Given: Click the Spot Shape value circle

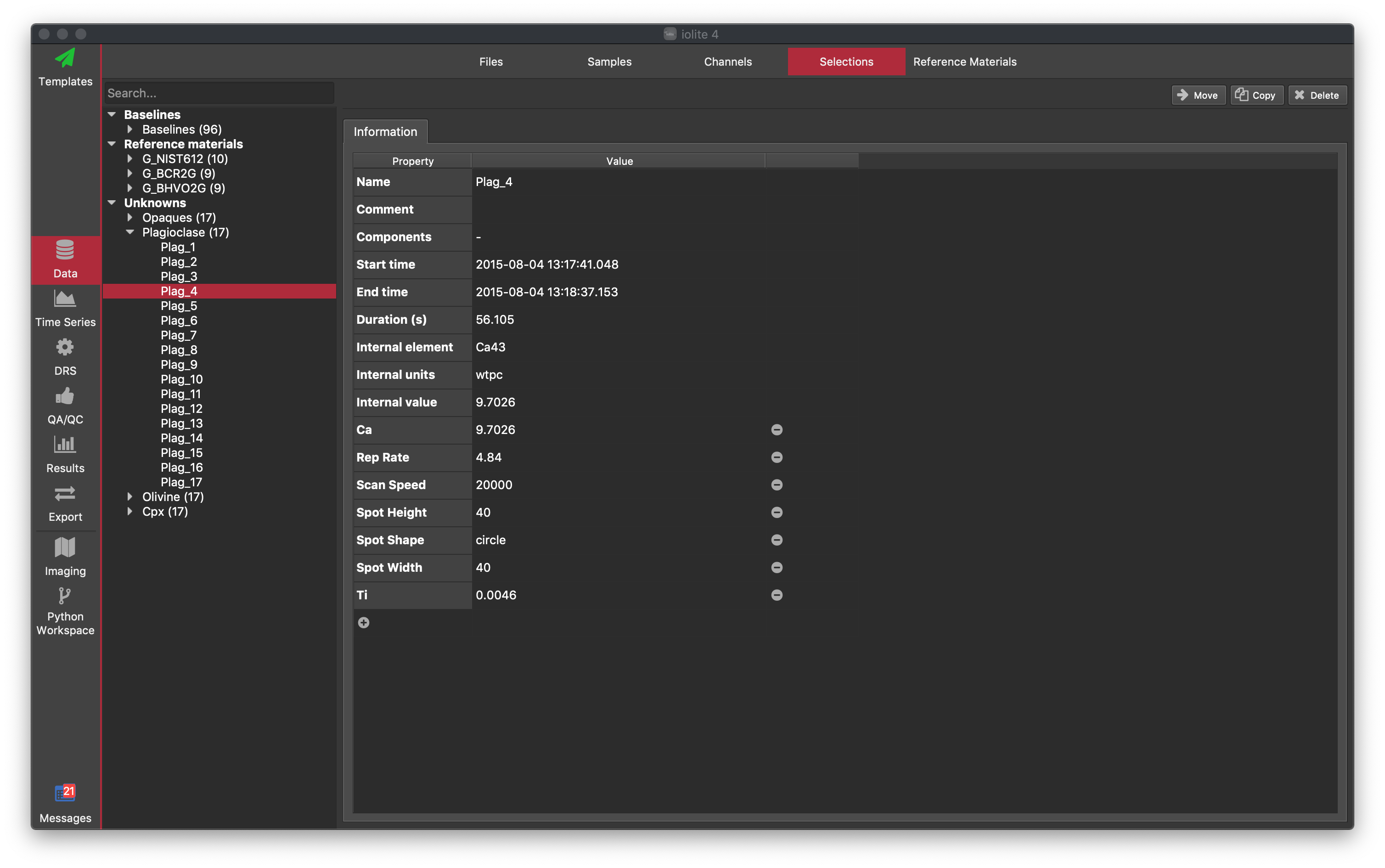Looking at the screenshot, I should [x=490, y=540].
